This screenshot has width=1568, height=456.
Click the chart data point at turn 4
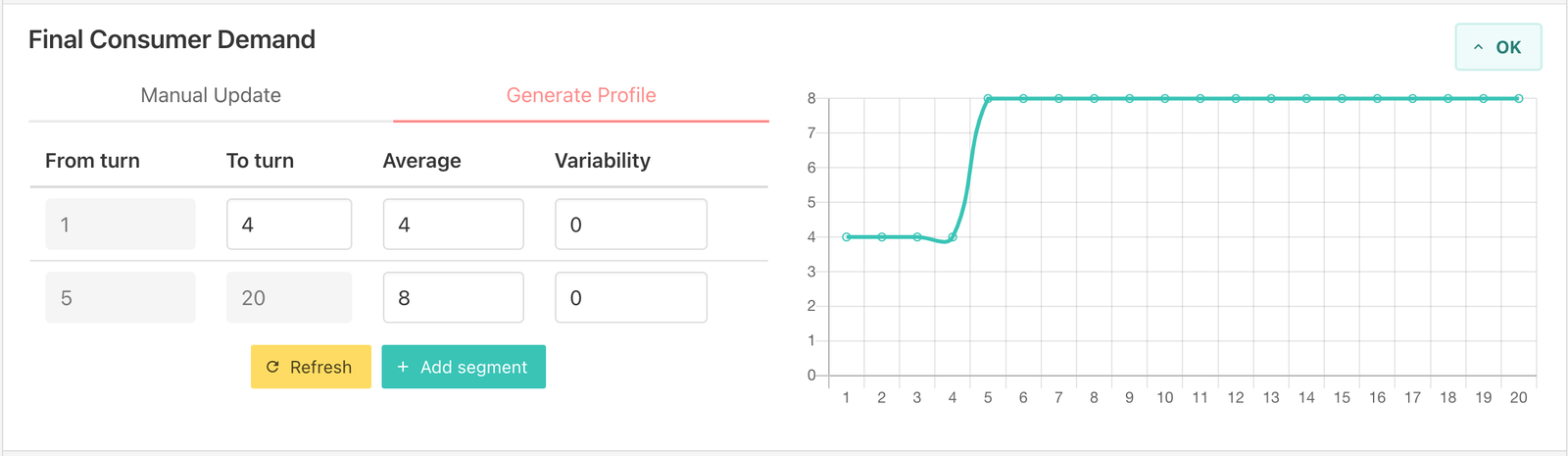click(953, 236)
